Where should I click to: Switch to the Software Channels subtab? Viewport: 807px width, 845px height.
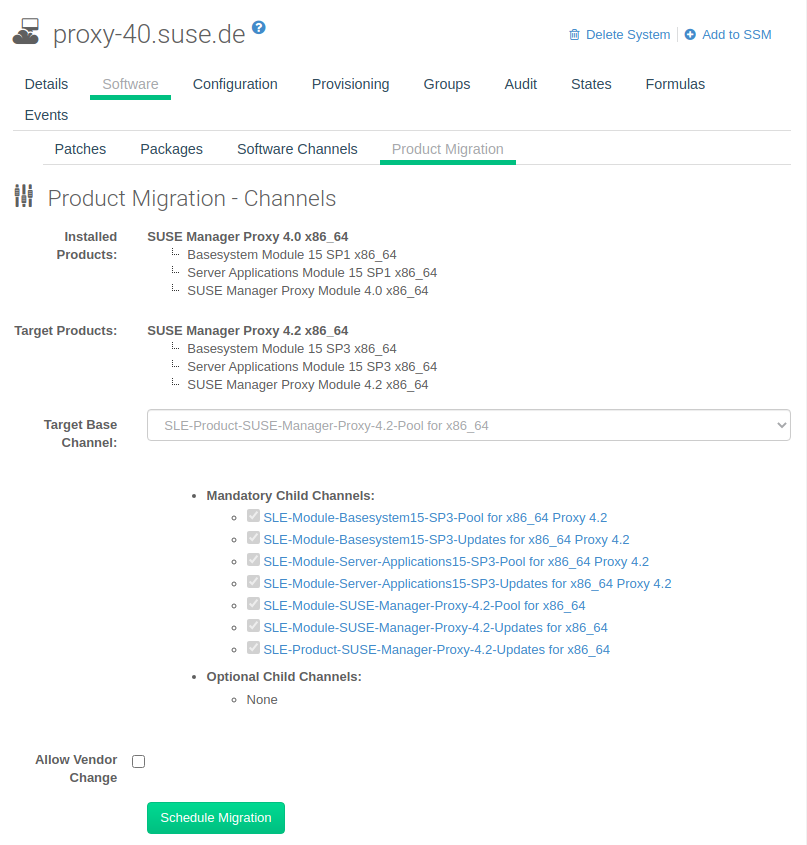[297, 148]
